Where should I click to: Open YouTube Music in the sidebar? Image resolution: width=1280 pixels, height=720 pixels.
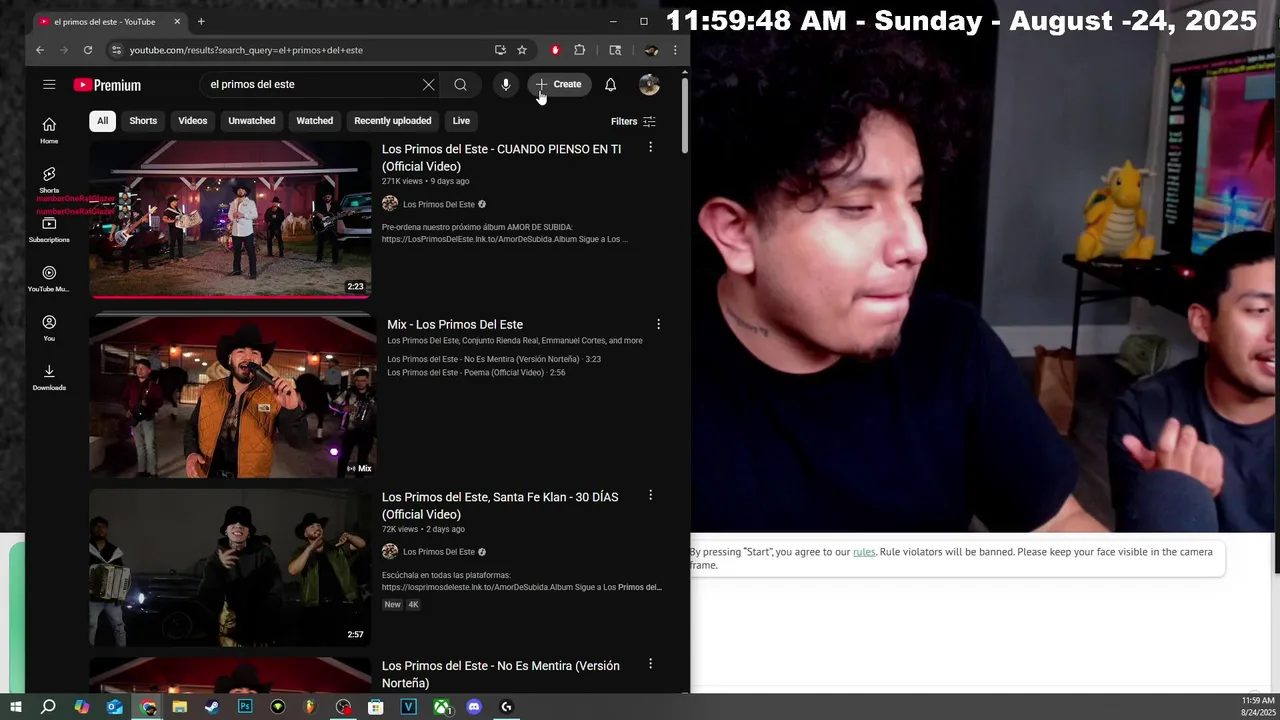click(49, 279)
